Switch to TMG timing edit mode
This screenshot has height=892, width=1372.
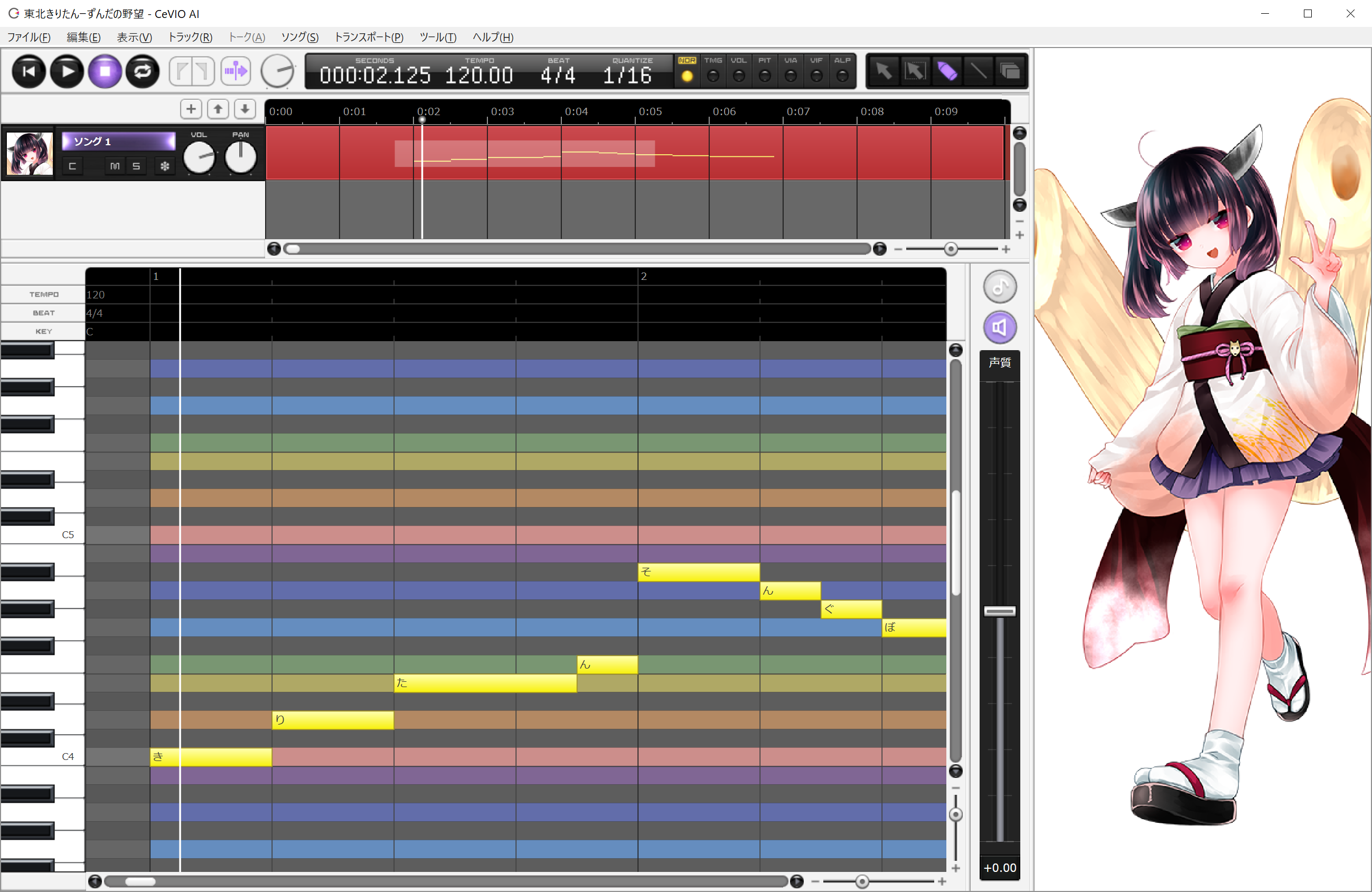point(713,70)
